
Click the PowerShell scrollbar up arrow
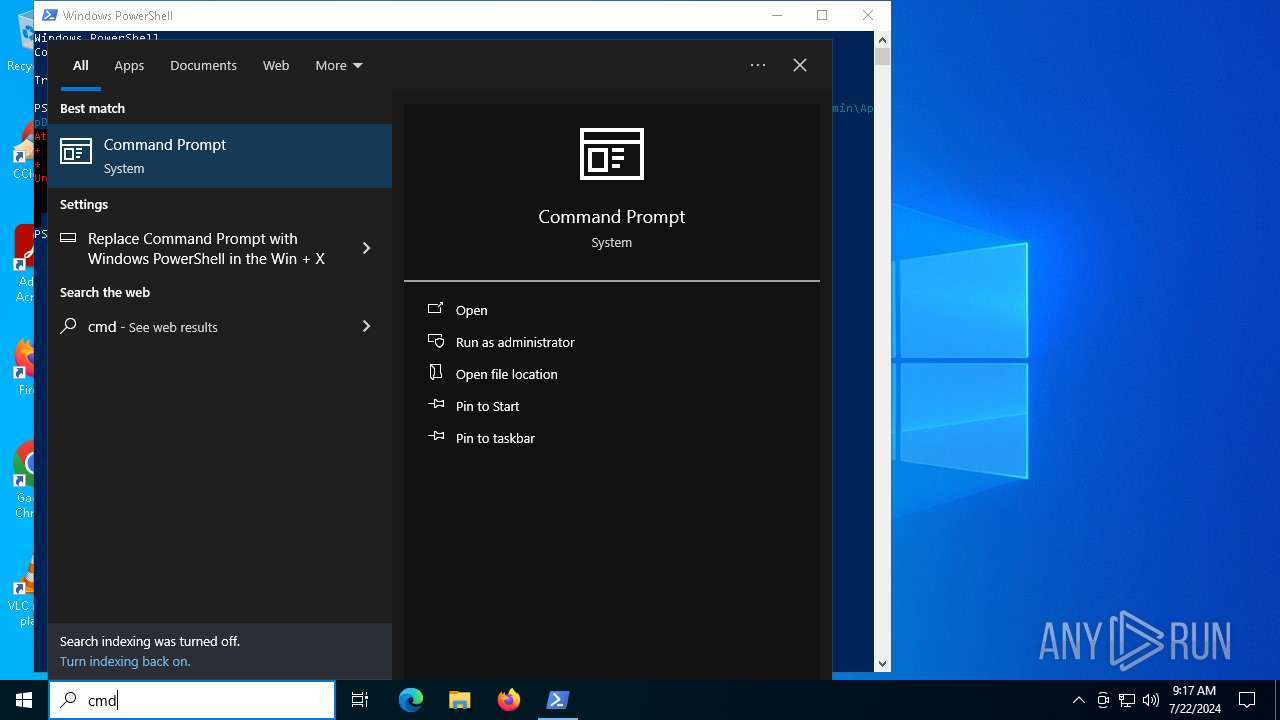tap(882, 40)
